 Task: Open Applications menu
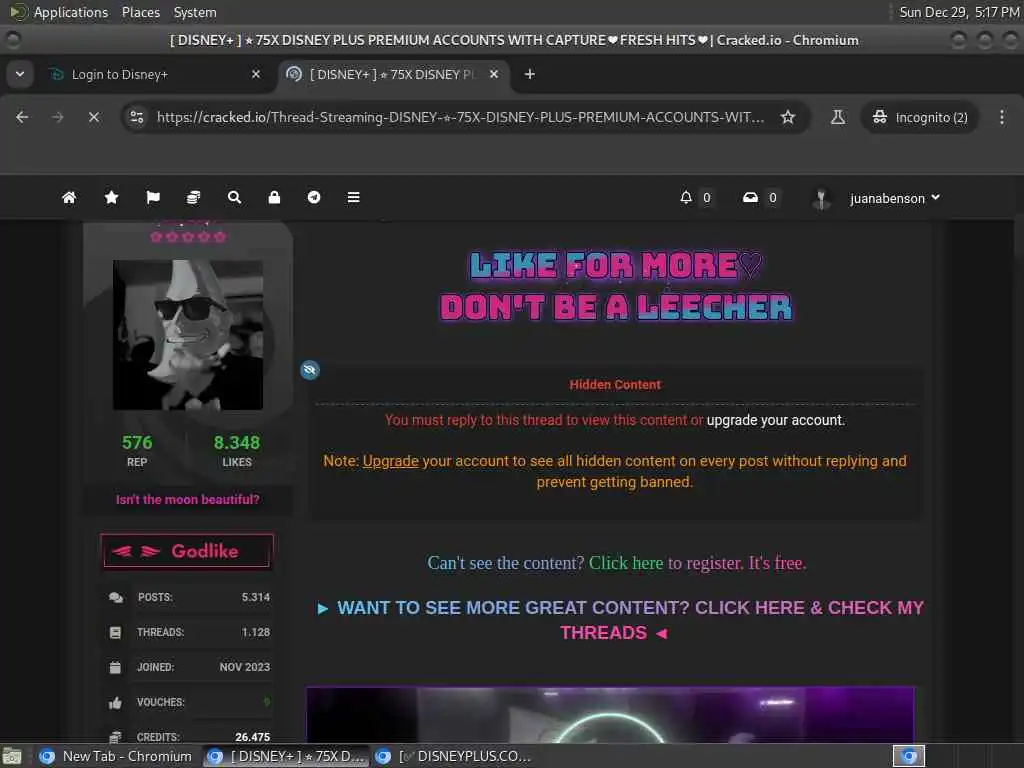tap(71, 12)
